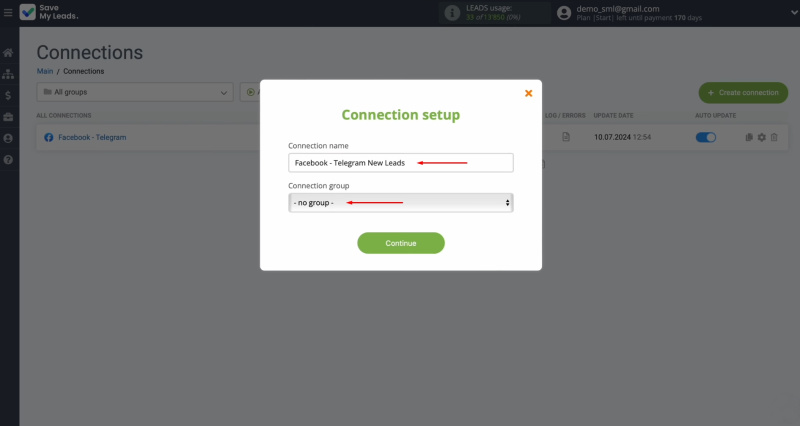Image resolution: width=800 pixels, height=426 pixels.
Task: Go to Main breadcrumb link
Action: [x=45, y=71]
